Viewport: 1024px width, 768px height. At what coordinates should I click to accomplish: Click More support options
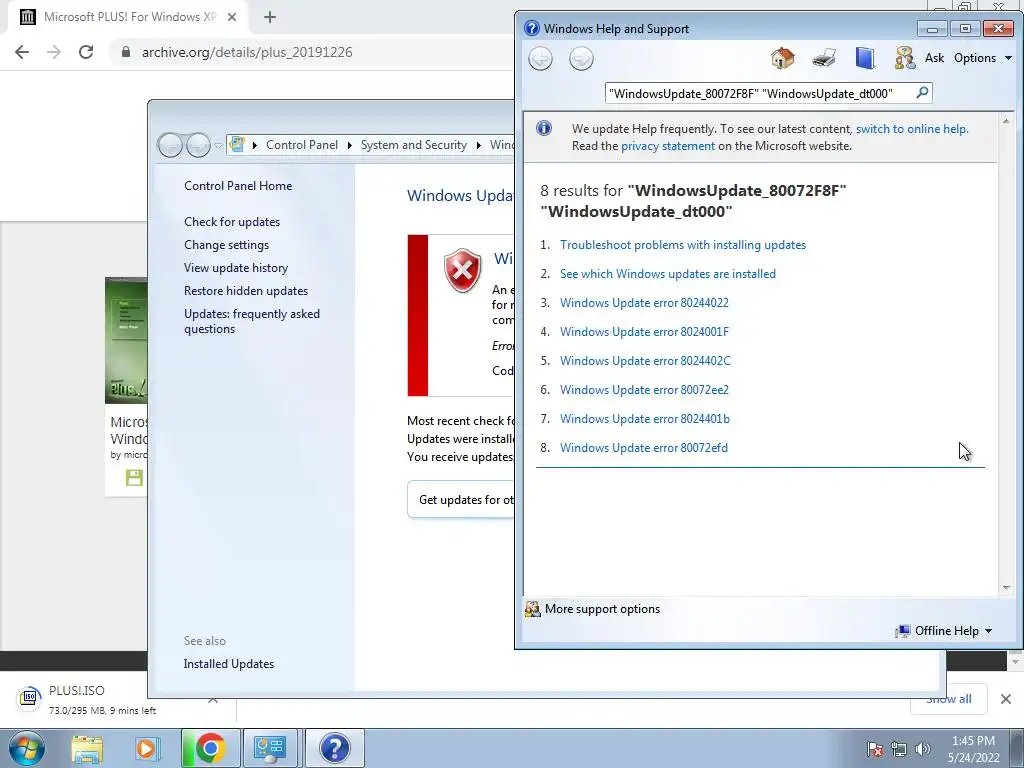click(602, 609)
